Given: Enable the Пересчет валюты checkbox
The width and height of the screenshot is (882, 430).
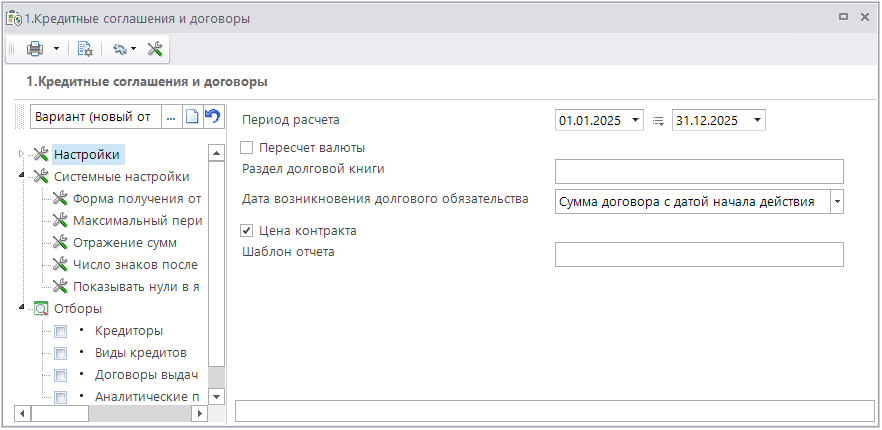Looking at the screenshot, I should [247, 148].
